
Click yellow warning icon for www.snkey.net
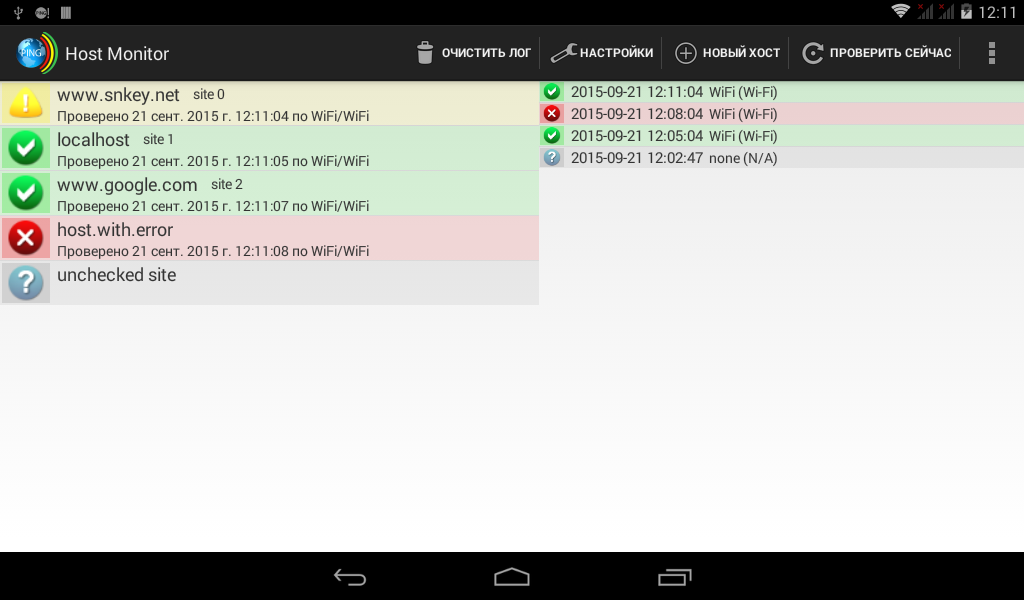coord(26,103)
